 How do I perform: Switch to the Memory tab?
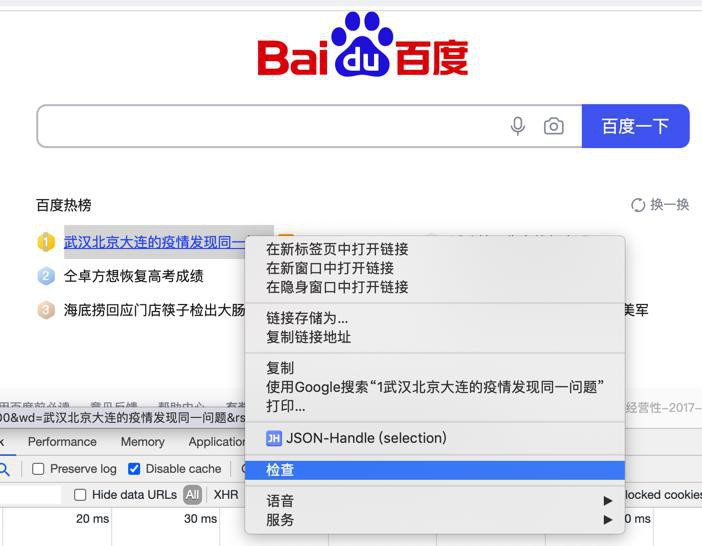point(143,442)
